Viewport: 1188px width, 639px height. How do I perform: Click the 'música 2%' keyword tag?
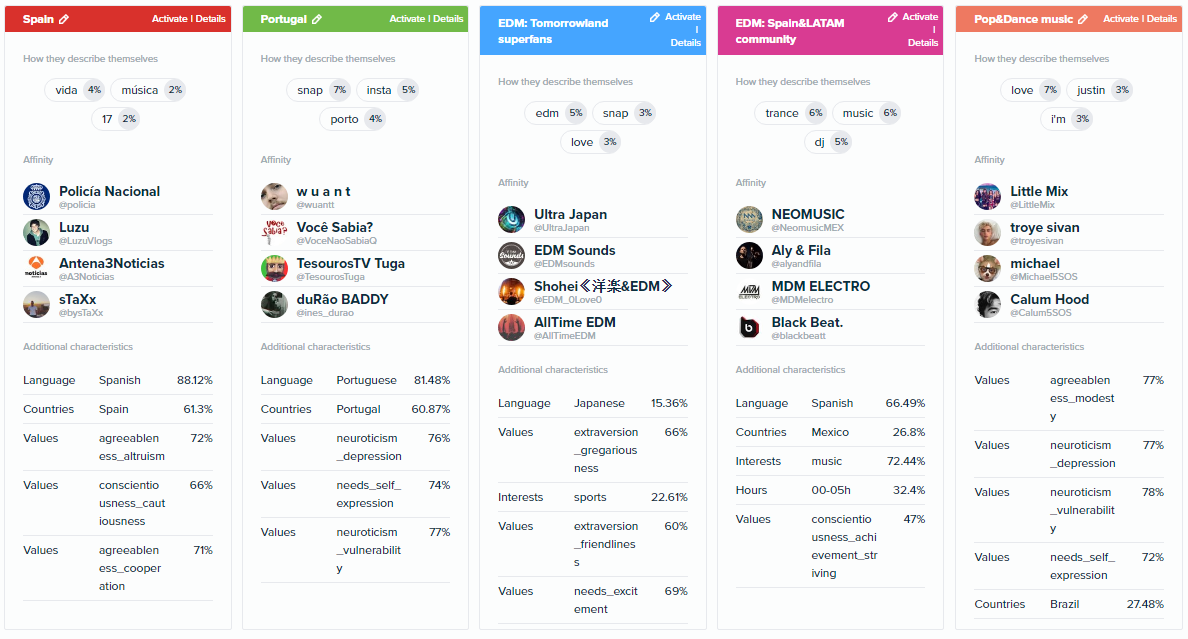click(x=148, y=90)
